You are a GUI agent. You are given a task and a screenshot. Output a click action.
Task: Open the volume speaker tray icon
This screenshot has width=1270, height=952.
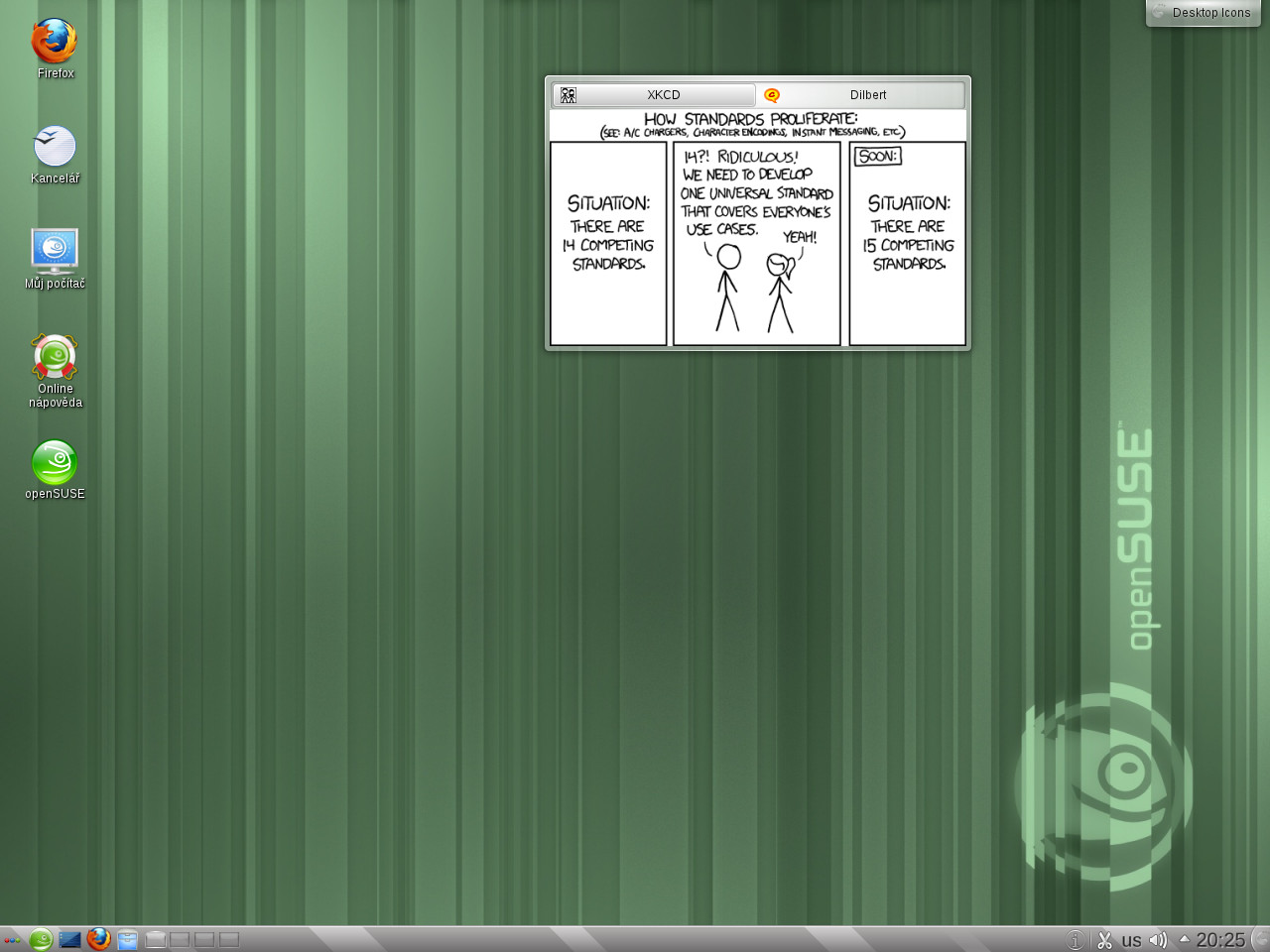coord(1158,940)
